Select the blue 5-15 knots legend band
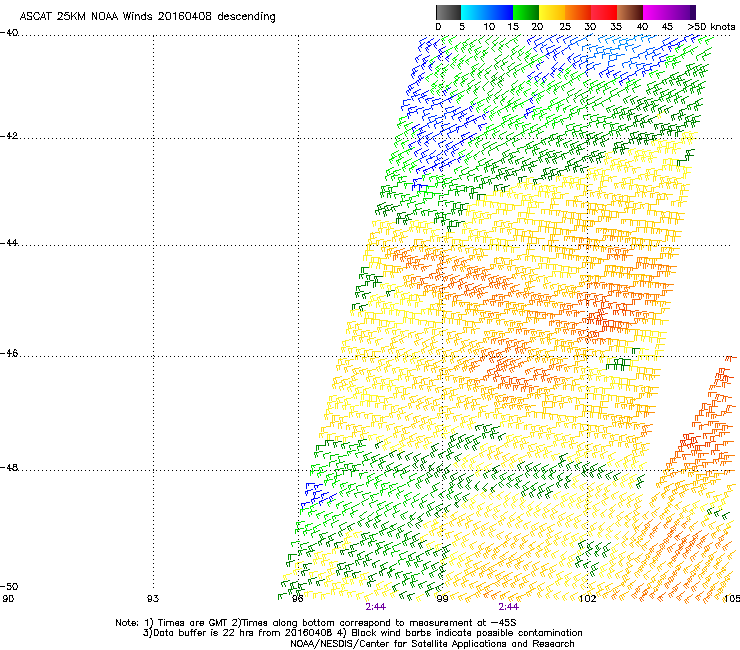This screenshot has width=740, height=650. click(x=487, y=12)
